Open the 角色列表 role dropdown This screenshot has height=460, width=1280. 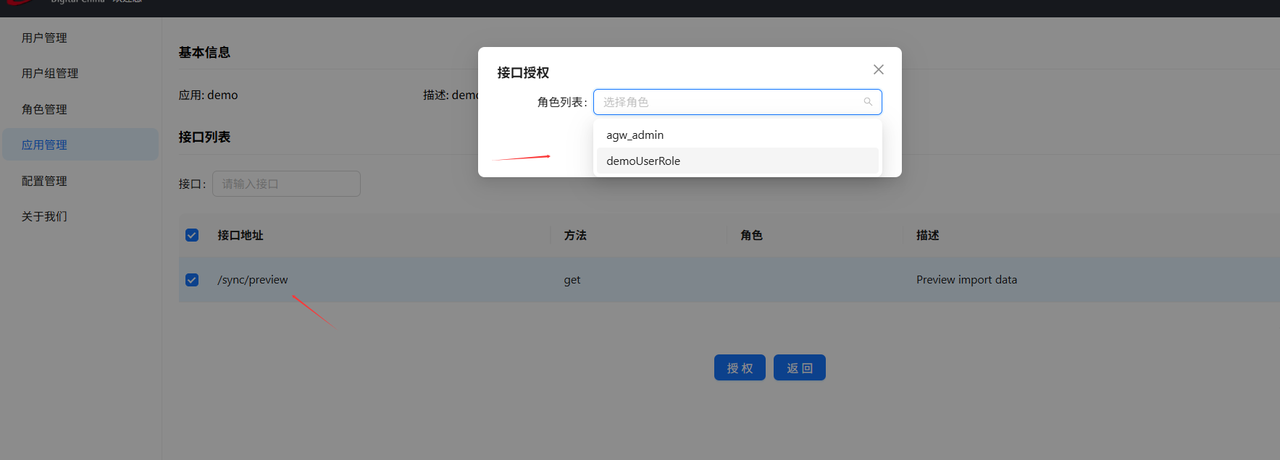(x=730, y=102)
